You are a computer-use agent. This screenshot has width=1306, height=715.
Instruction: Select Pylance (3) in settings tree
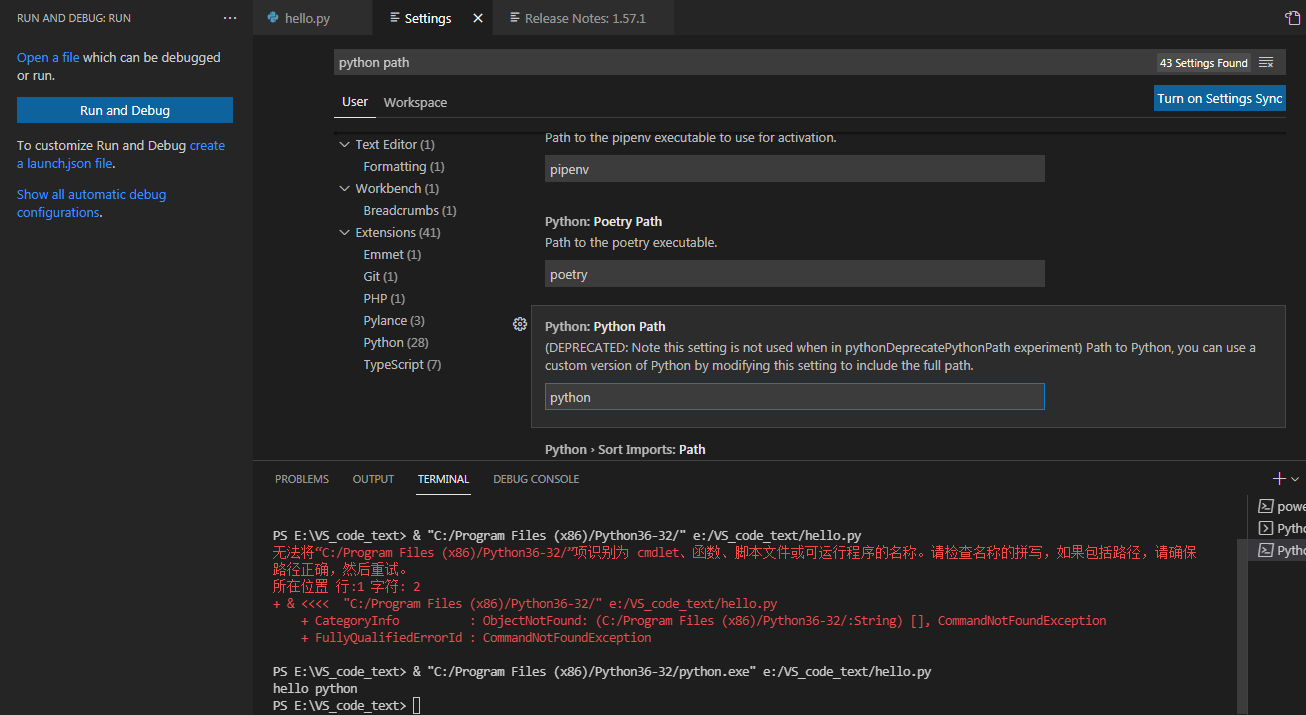394,321
